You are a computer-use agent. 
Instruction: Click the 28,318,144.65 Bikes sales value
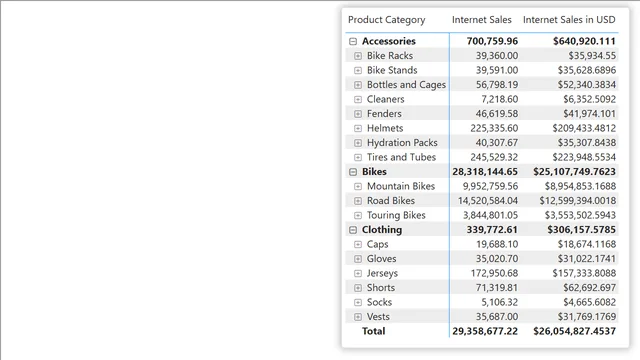pos(485,172)
